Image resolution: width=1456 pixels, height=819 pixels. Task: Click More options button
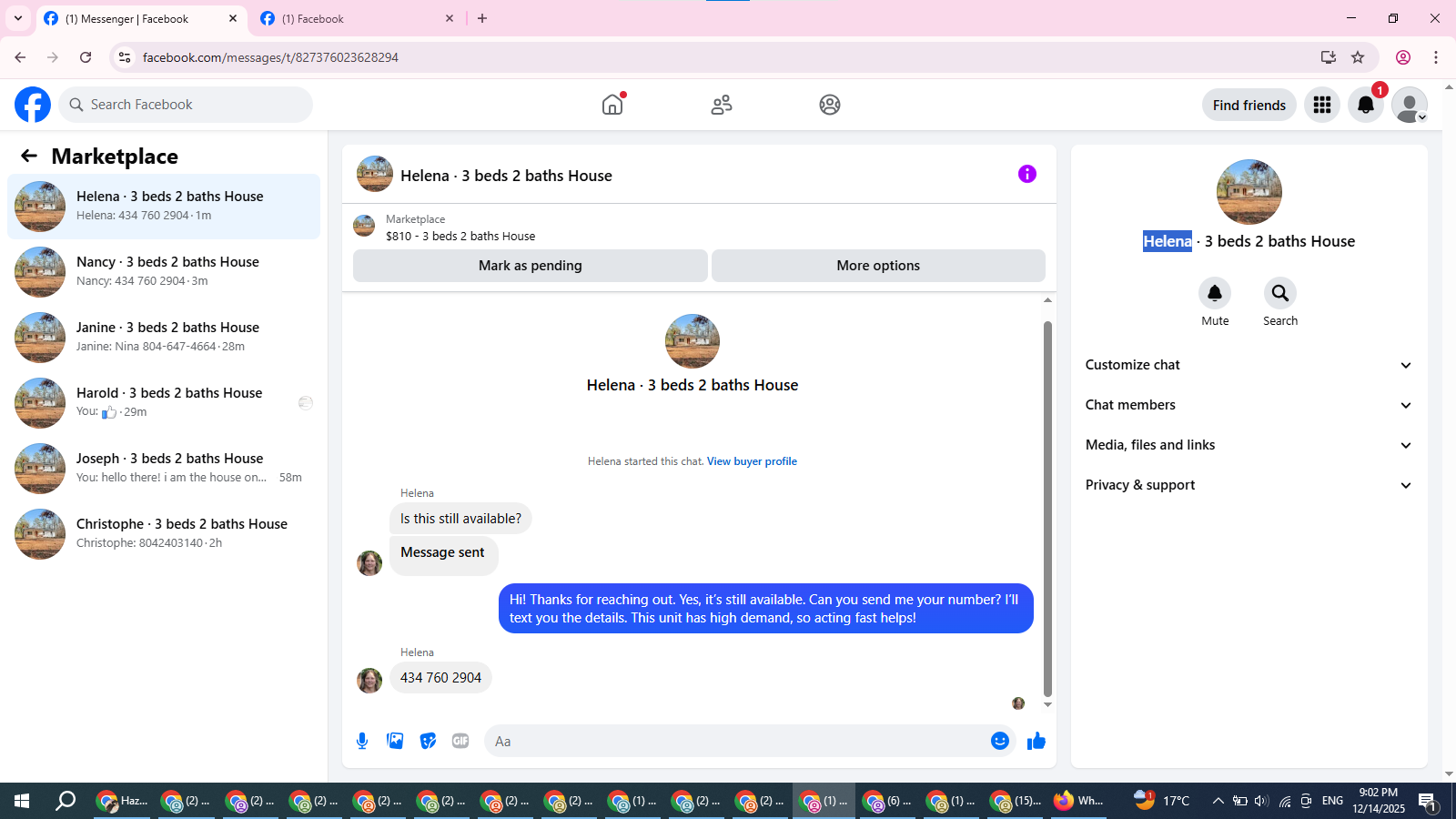click(878, 266)
